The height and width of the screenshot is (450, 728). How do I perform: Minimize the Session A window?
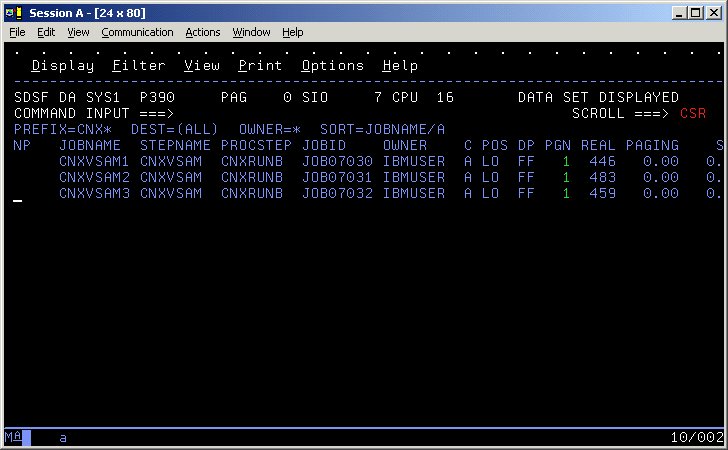[677, 12]
